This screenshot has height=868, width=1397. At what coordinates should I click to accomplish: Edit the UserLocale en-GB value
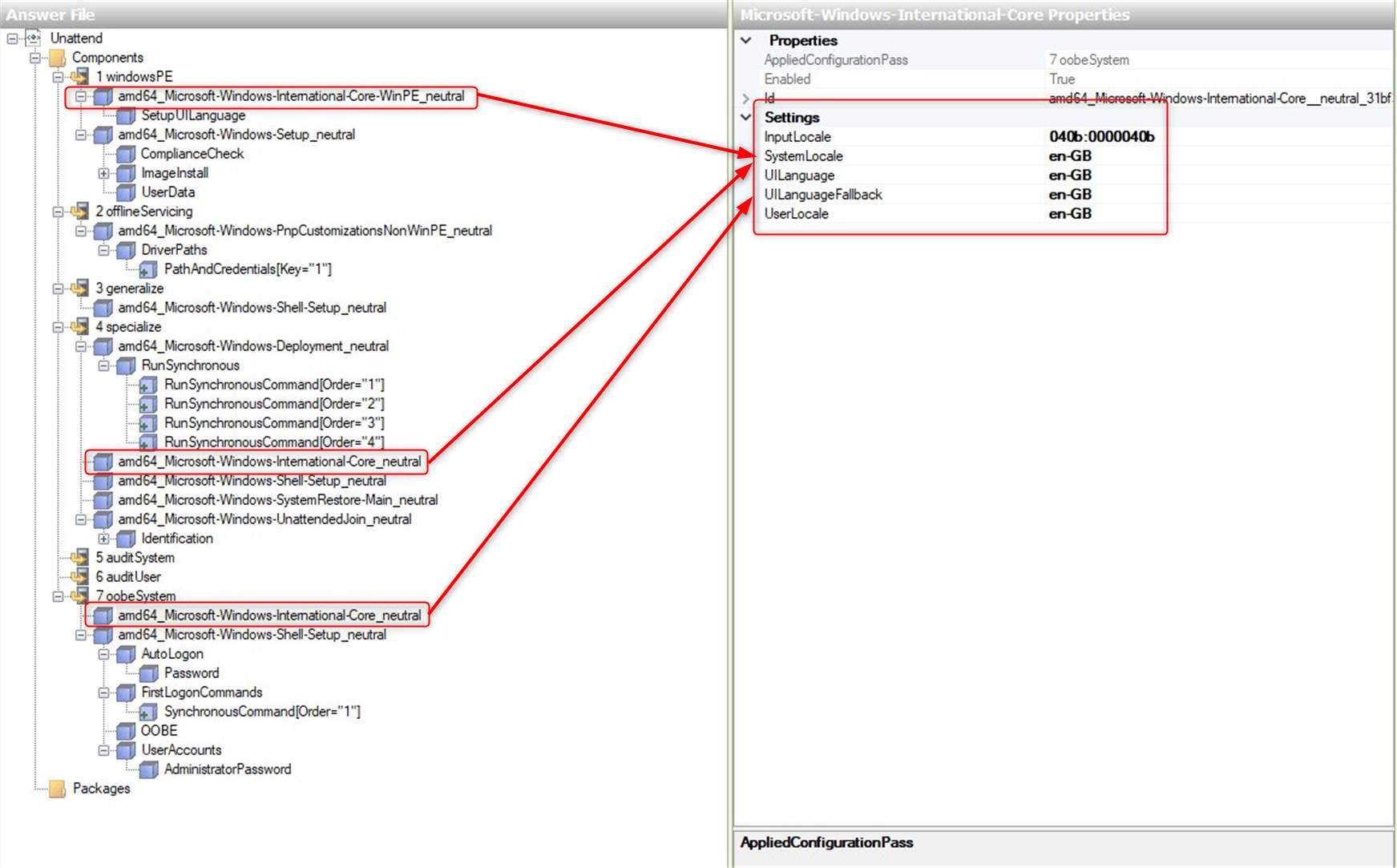[1070, 214]
